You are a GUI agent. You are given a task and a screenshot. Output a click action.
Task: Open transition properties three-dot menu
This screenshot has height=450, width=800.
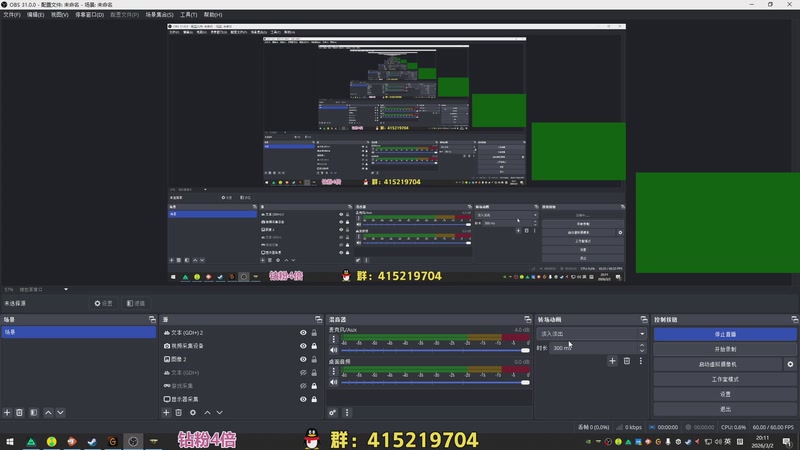641,361
